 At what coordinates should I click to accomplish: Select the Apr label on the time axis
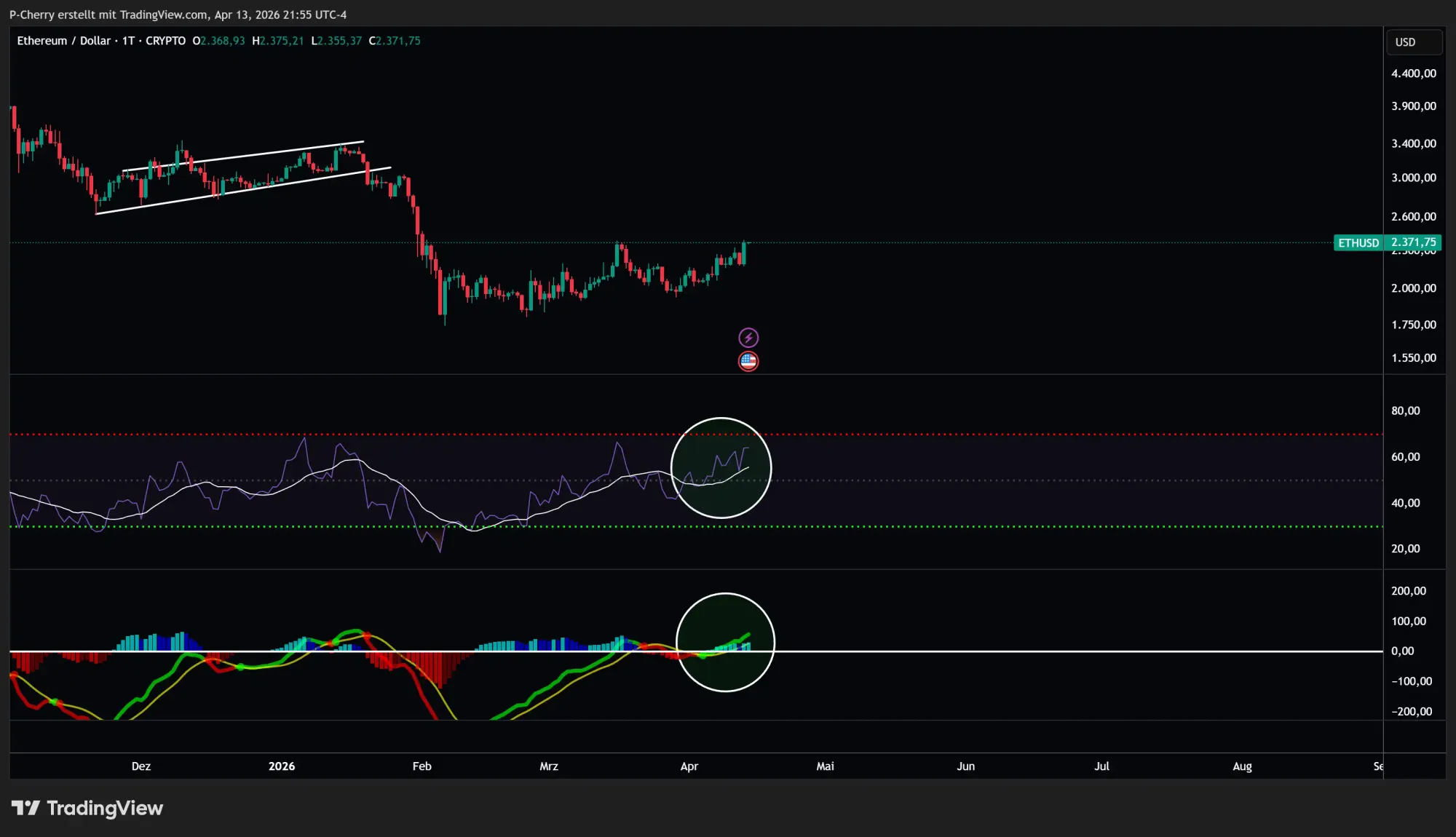[x=689, y=766]
